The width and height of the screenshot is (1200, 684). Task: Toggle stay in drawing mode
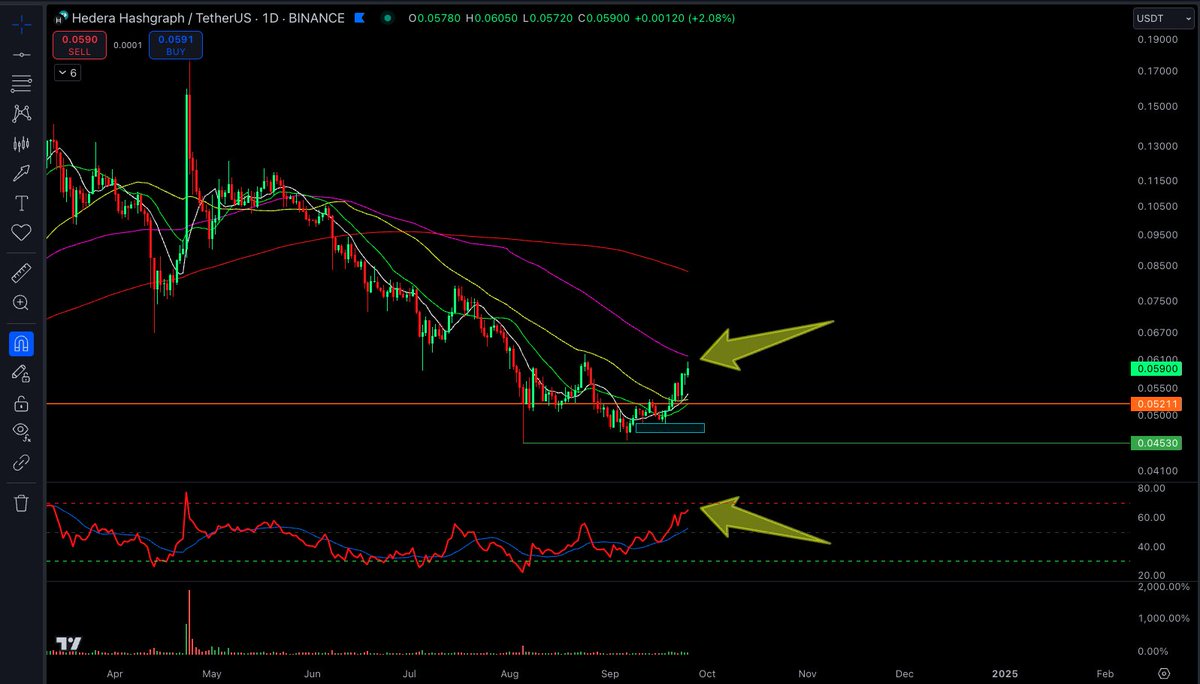[x=20, y=373]
